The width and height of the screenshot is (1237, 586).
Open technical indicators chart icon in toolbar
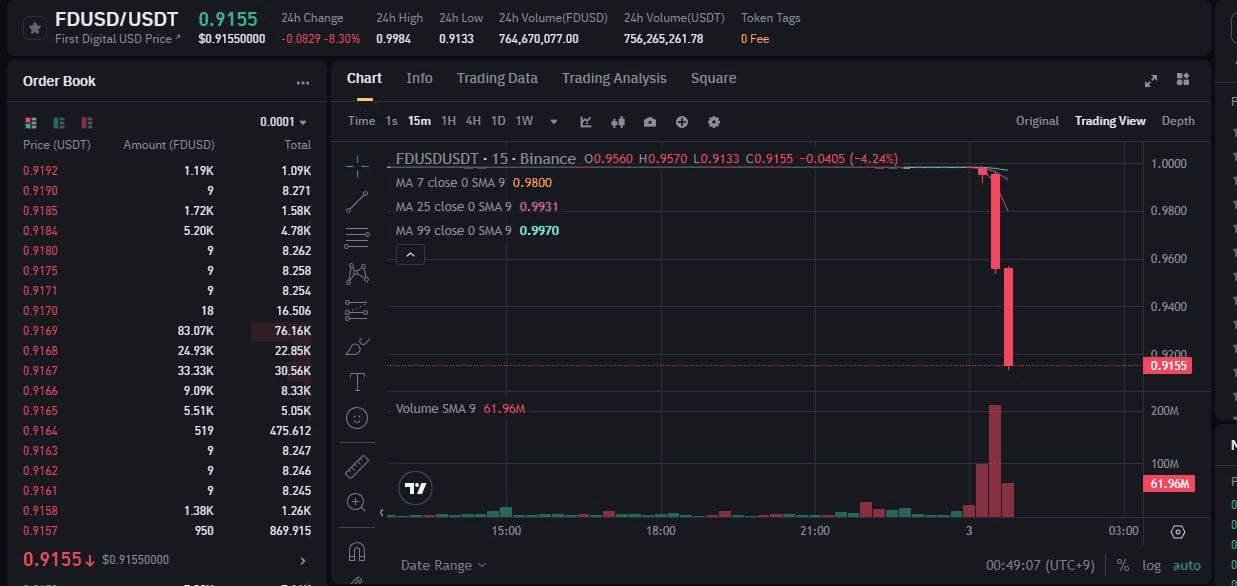point(586,122)
